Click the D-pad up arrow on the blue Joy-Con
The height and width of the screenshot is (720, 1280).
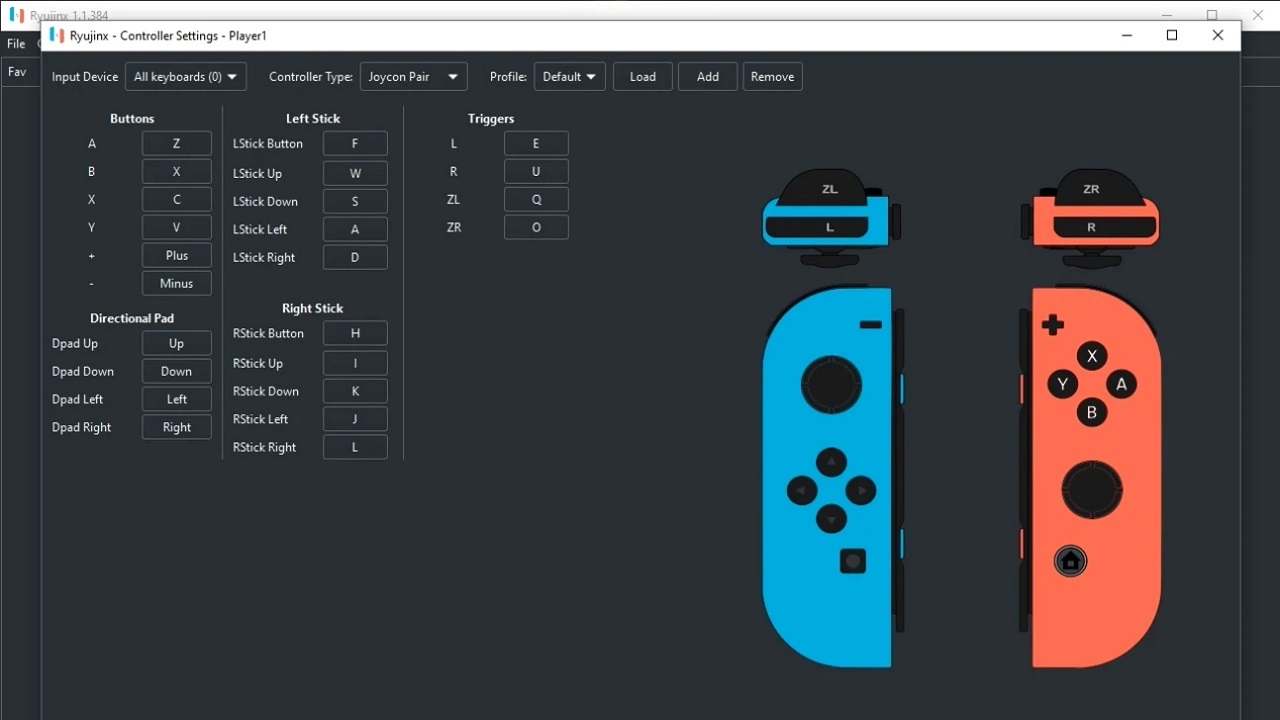coord(831,462)
